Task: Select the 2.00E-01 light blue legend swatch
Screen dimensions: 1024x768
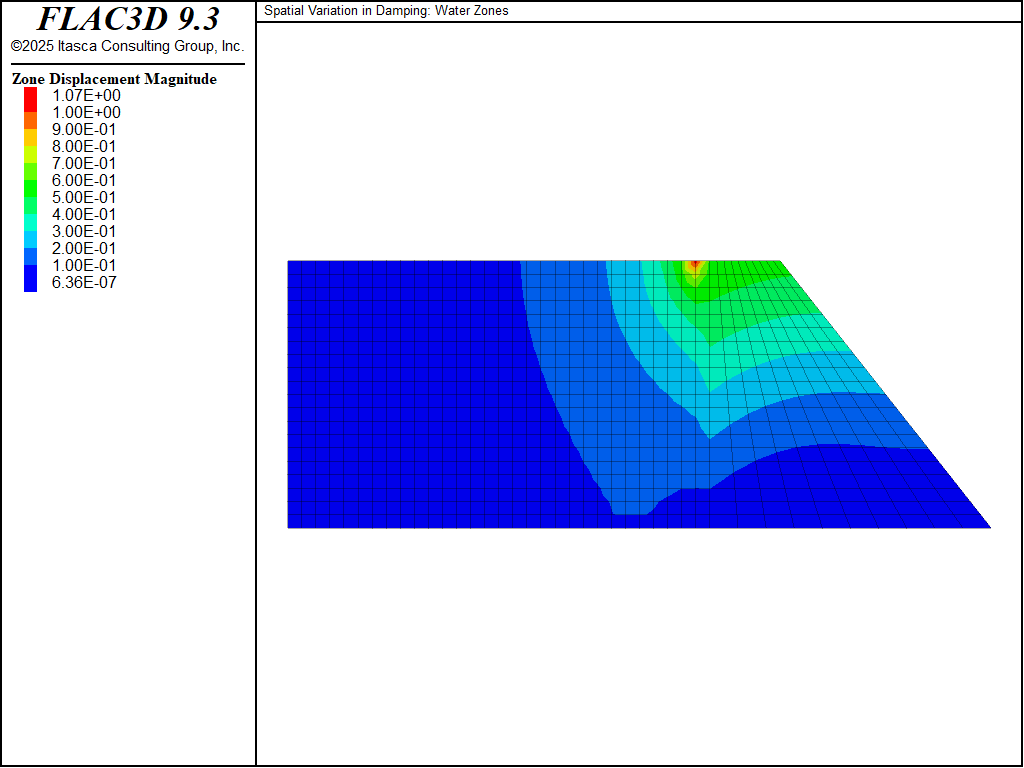Action: (x=30, y=249)
